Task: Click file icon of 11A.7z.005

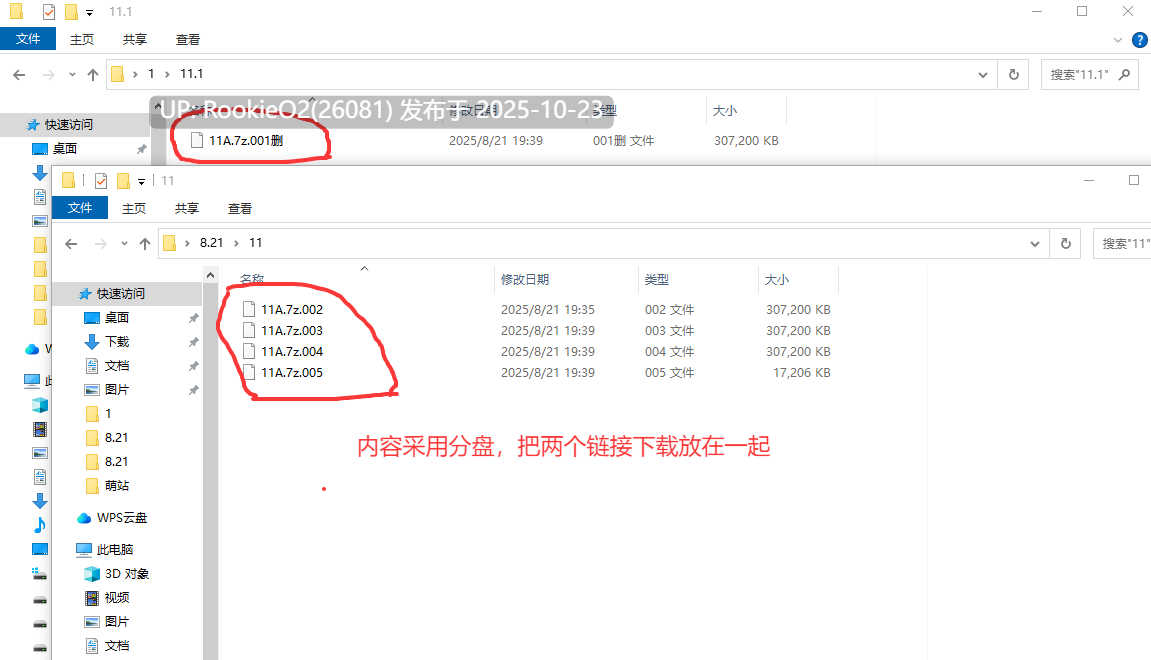Action: coord(249,373)
